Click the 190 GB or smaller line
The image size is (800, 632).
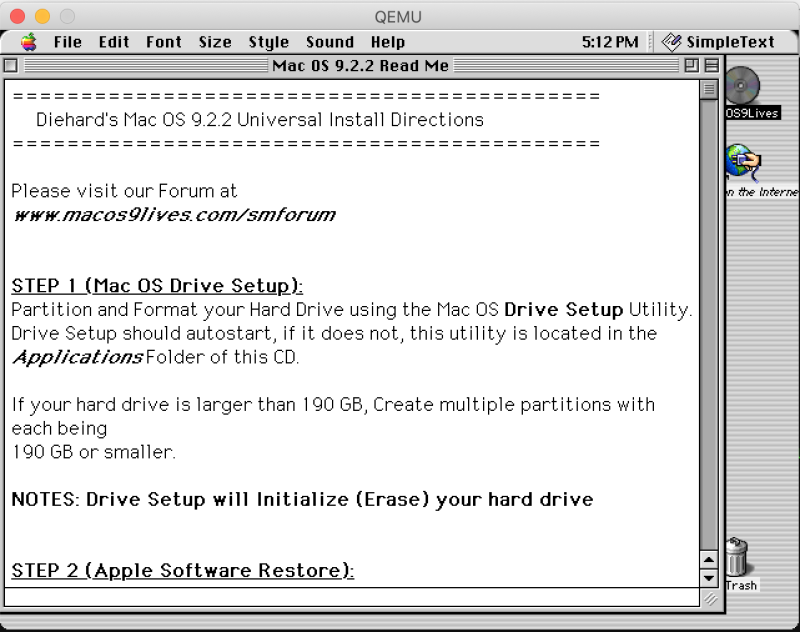(93, 452)
